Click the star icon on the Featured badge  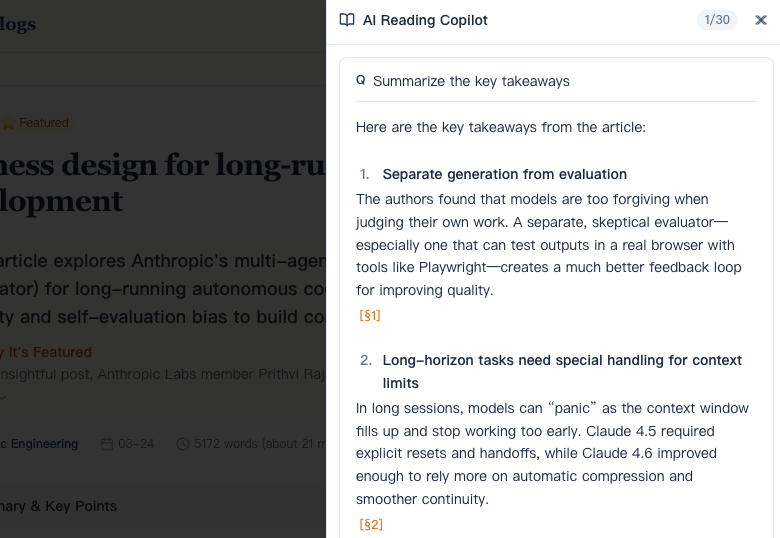click(x=9, y=123)
